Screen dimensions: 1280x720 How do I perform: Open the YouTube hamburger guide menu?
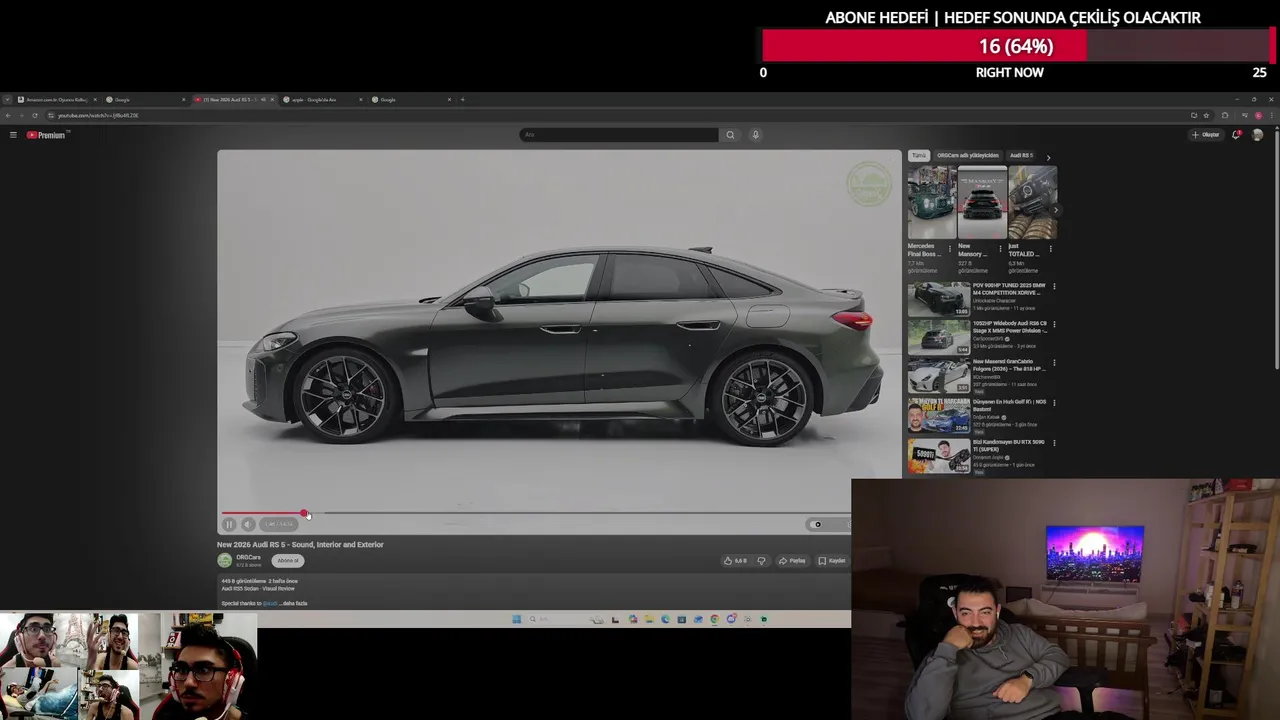(13, 135)
